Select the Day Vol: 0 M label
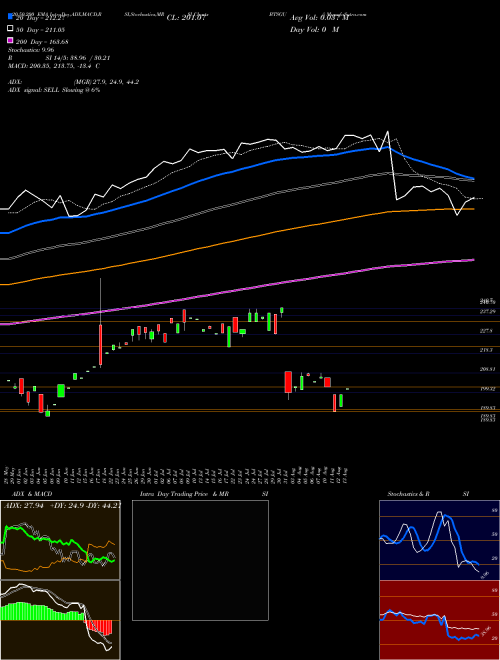This screenshot has width=500, height=660. coord(314,29)
